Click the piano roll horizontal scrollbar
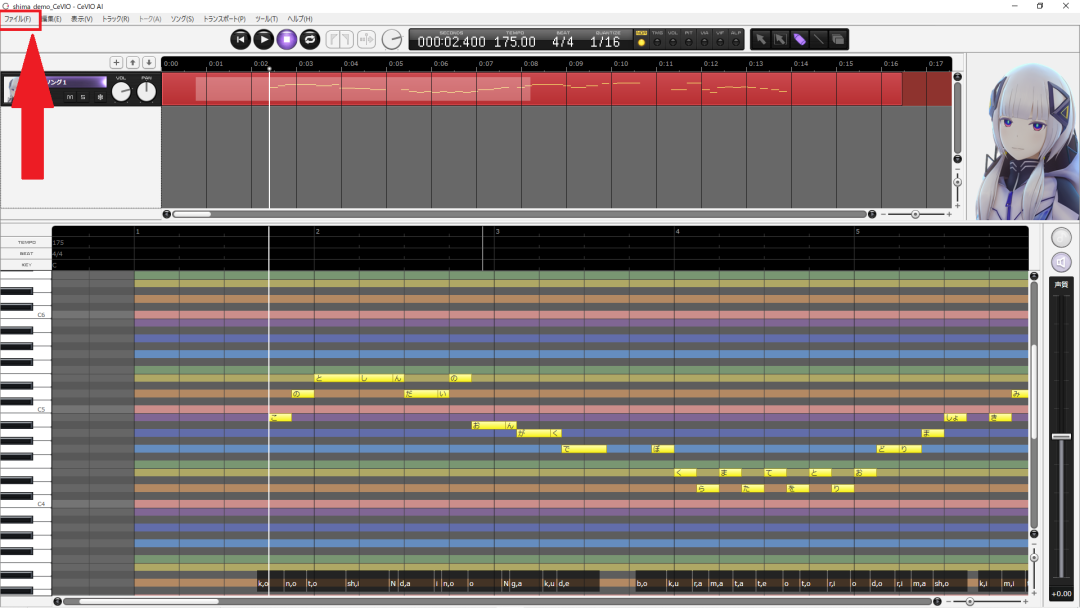 pos(497,602)
